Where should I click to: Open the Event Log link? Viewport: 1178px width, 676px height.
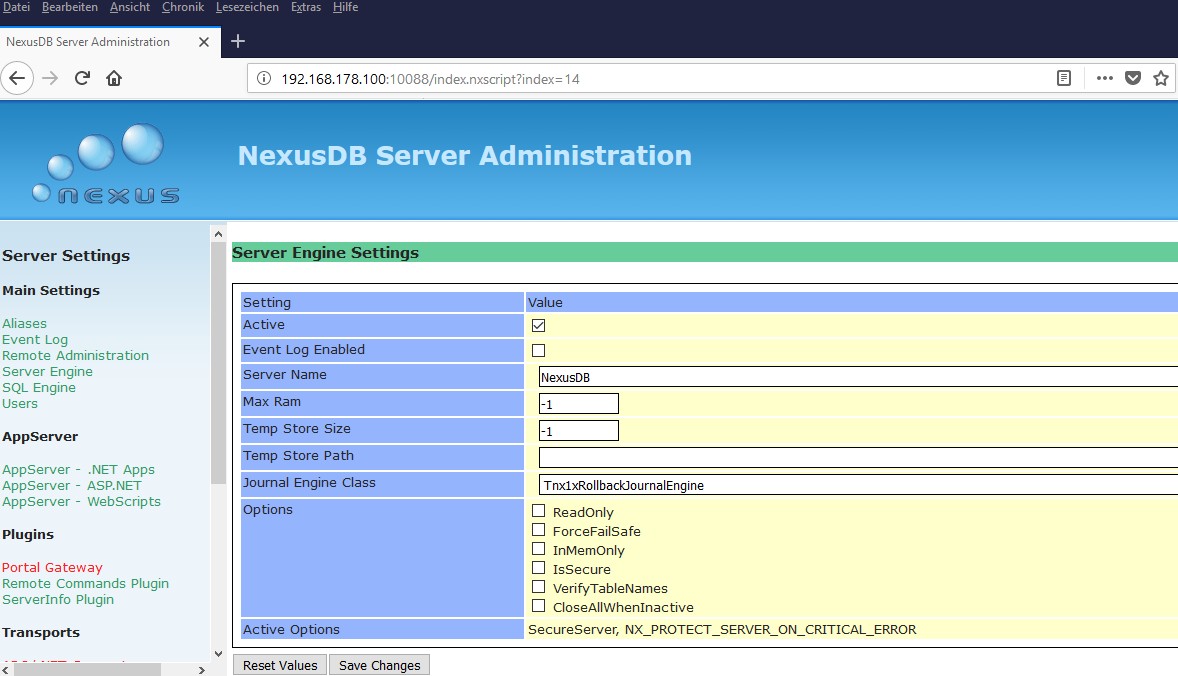pos(35,340)
